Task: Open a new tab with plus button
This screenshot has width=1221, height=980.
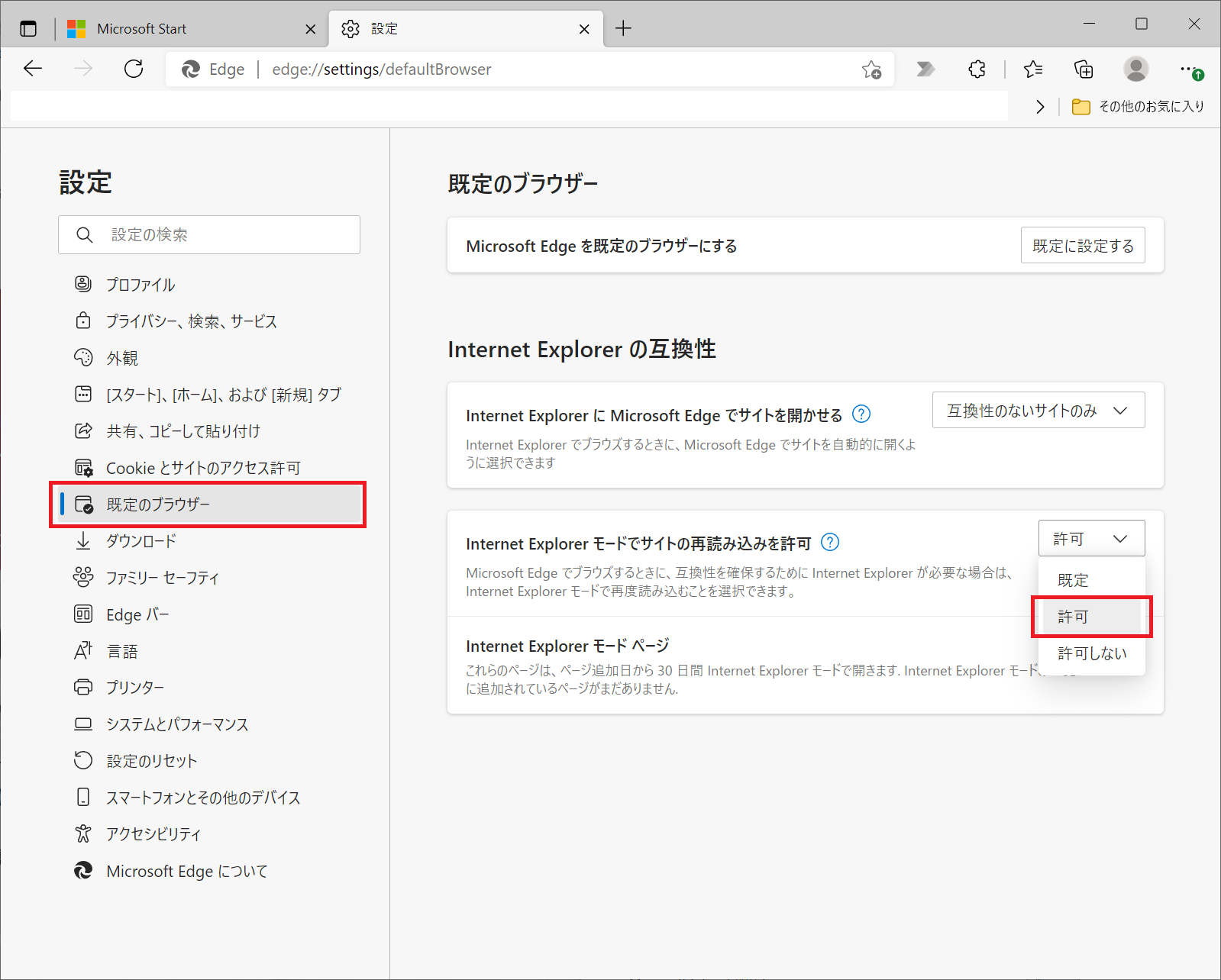Action: [623, 29]
